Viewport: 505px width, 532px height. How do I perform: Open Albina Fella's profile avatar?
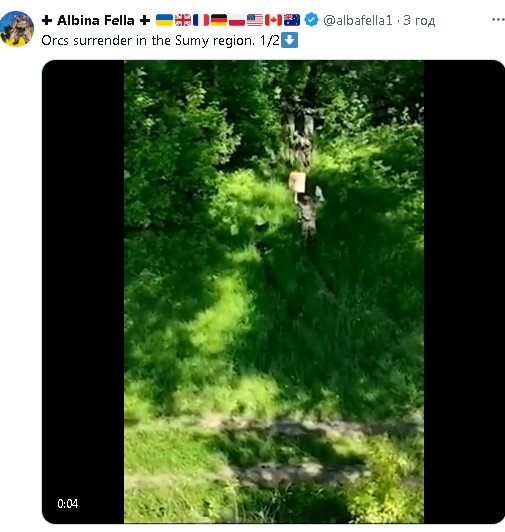17,28
